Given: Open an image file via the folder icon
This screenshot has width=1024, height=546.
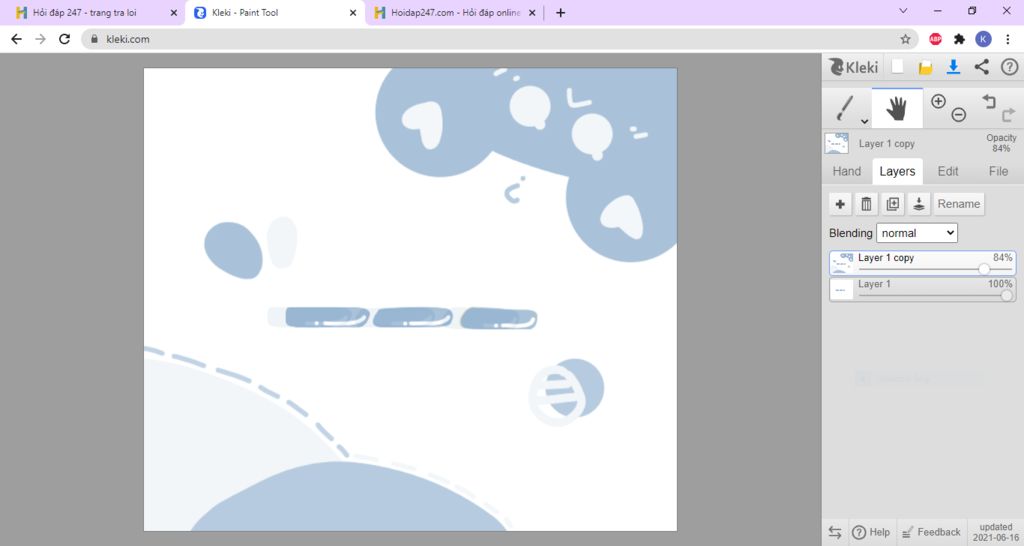Looking at the screenshot, I should click(925, 67).
